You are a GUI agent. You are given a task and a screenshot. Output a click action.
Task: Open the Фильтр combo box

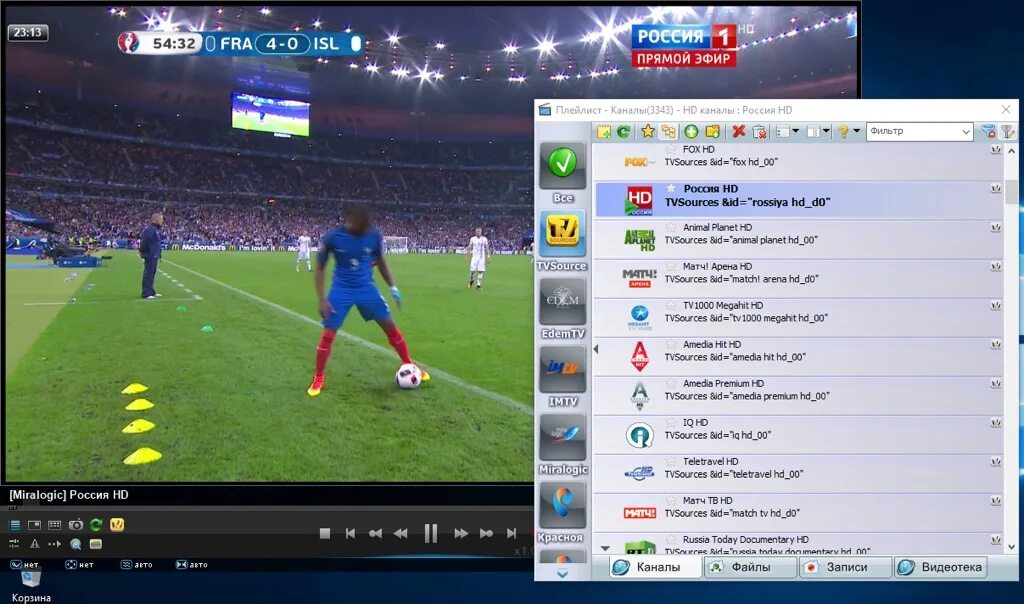tap(920, 131)
